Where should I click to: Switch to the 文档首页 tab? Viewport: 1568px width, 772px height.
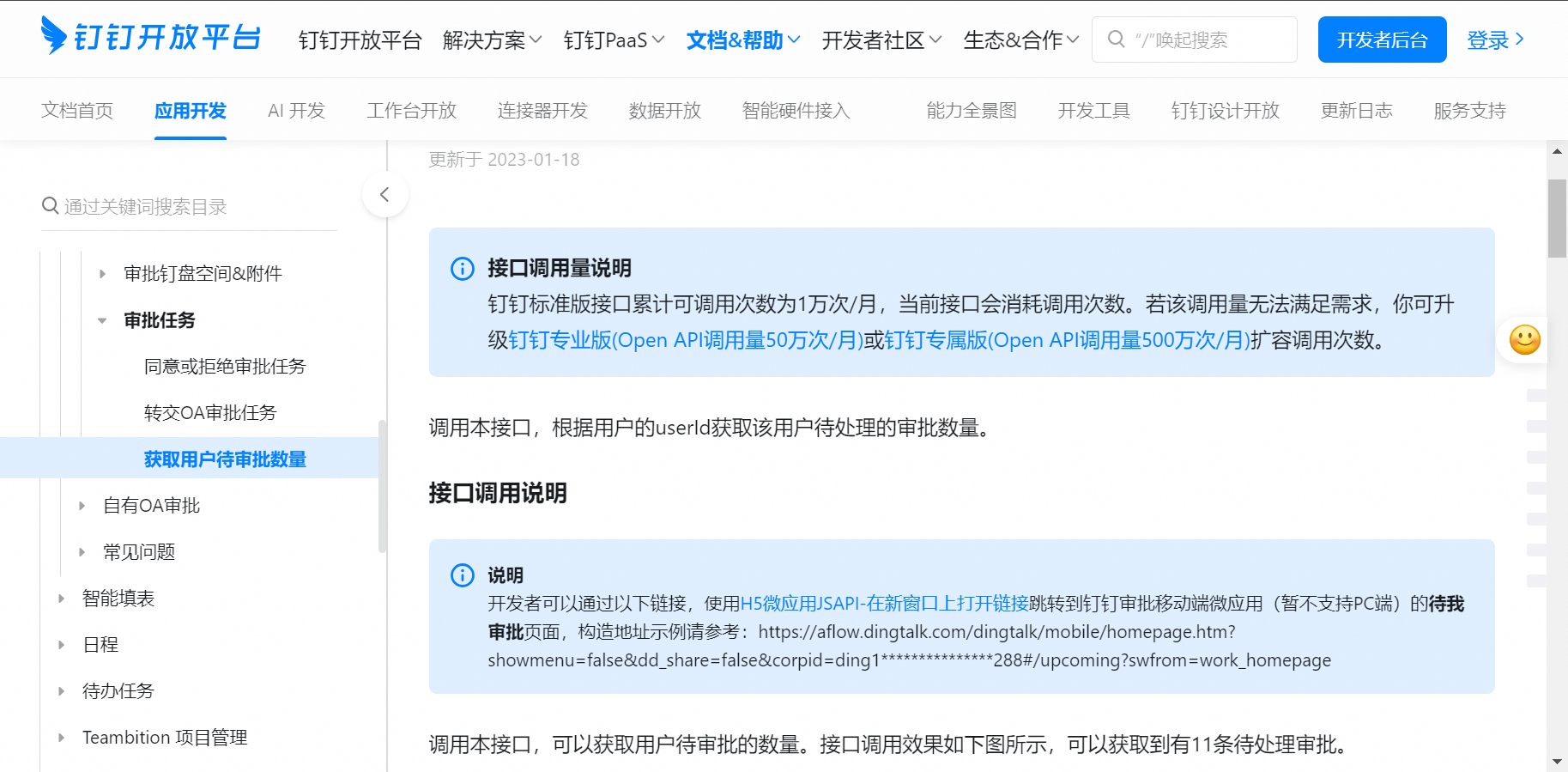pyautogui.click(x=77, y=111)
